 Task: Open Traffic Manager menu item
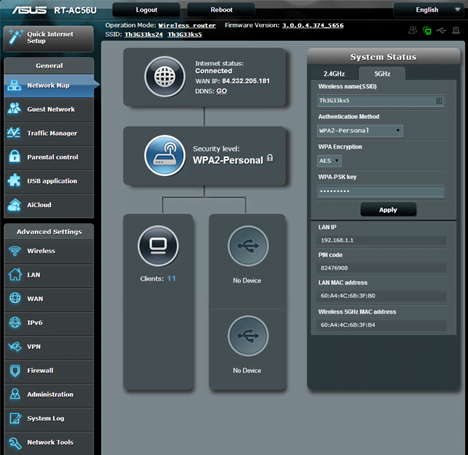[49, 133]
